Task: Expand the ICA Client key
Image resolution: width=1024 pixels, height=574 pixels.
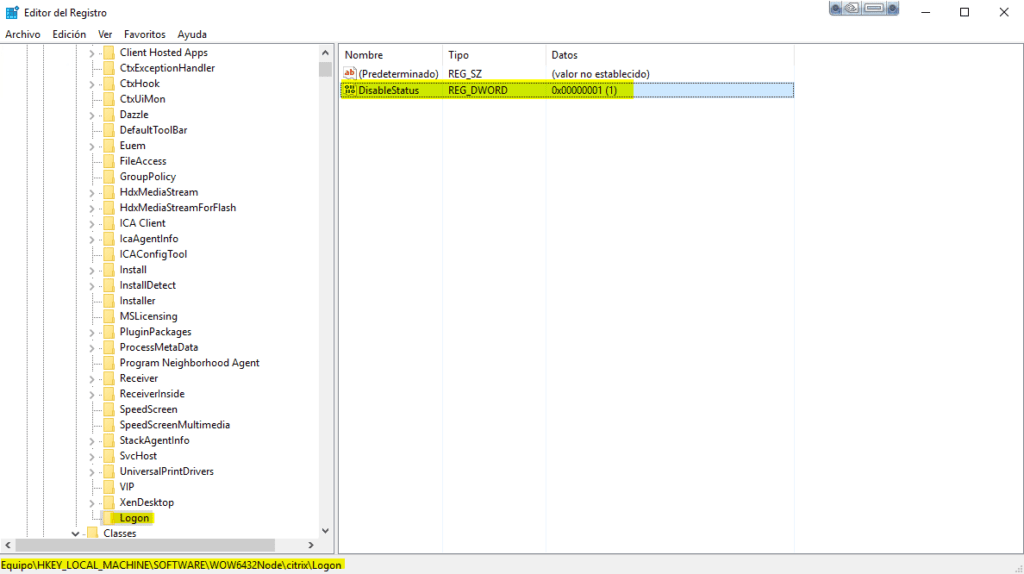Action: 92,223
